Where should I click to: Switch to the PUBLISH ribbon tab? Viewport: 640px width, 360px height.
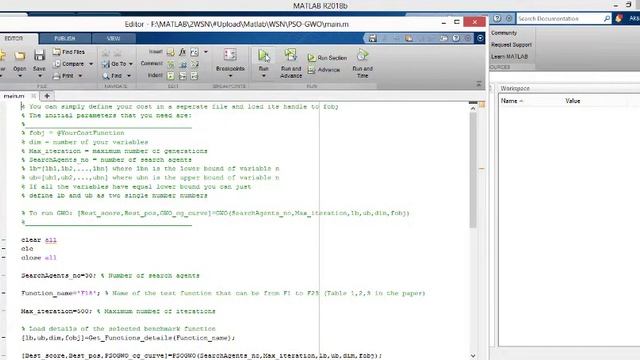tap(64, 38)
